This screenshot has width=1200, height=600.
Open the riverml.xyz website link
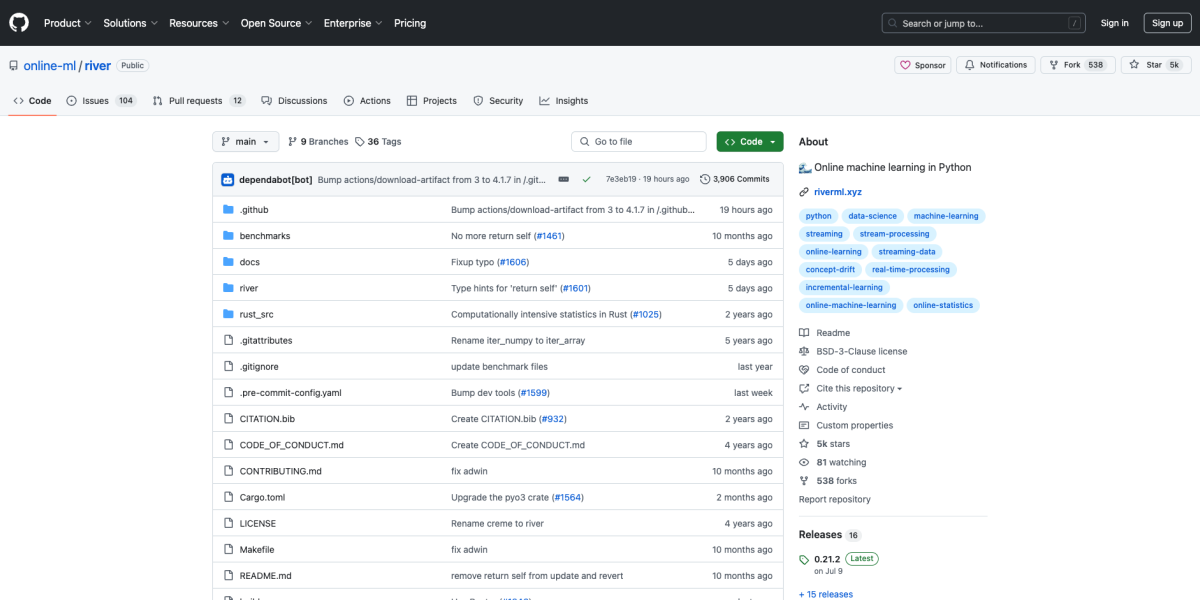pos(838,192)
